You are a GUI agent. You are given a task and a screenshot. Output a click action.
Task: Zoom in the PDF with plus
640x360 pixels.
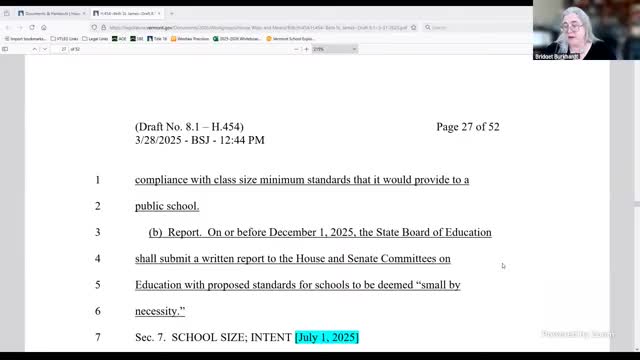pos(307,49)
